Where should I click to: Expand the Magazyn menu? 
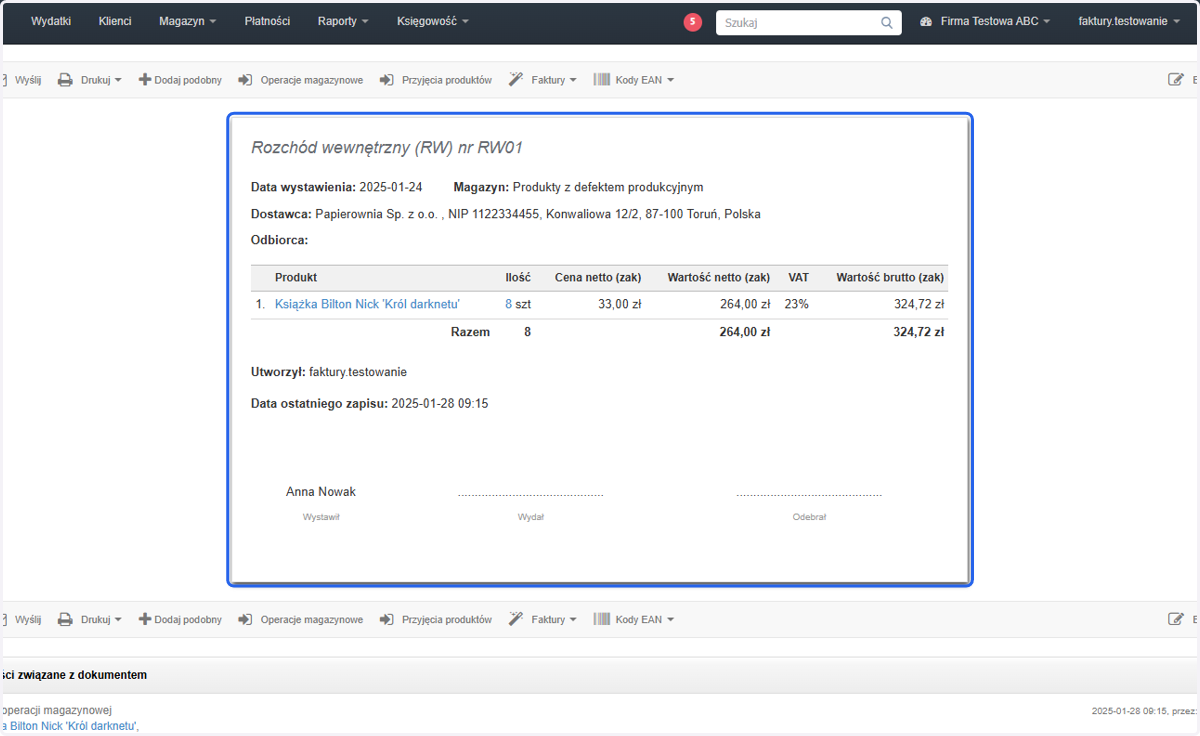pos(187,21)
